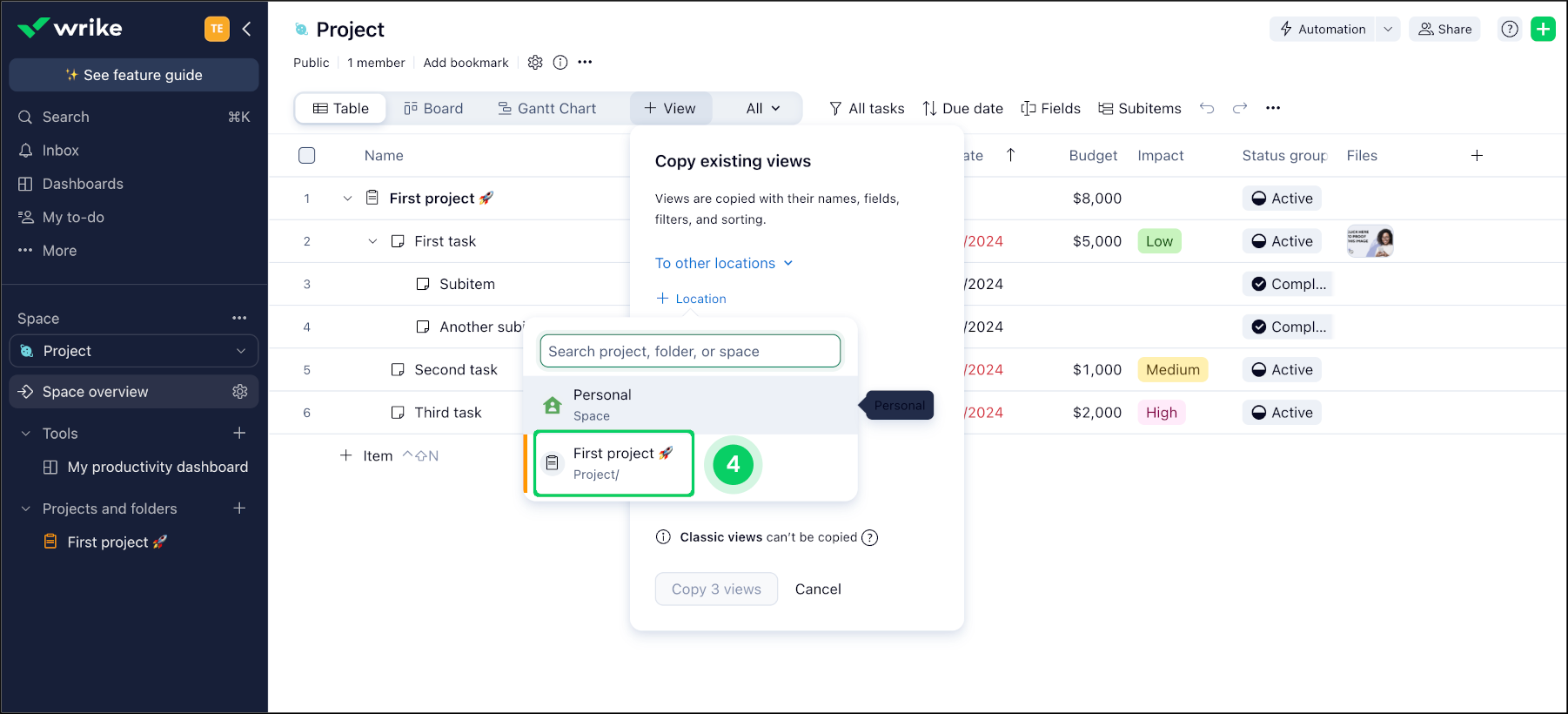This screenshot has height=714, width=1568.
Task: Toggle Subitems display in toolbar
Action: tap(1140, 108)
